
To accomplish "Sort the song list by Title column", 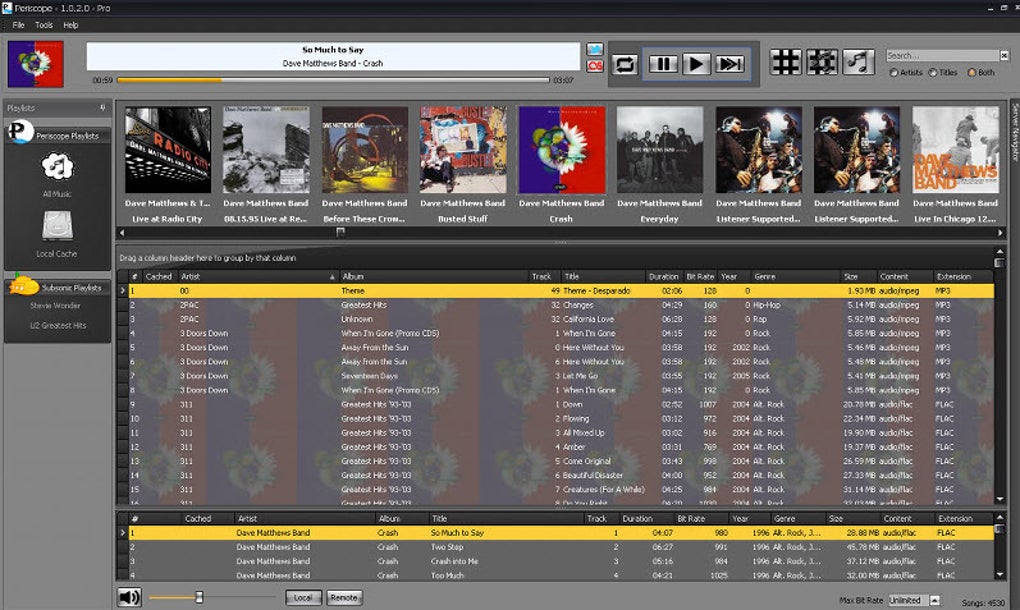I will click(603, 276).
